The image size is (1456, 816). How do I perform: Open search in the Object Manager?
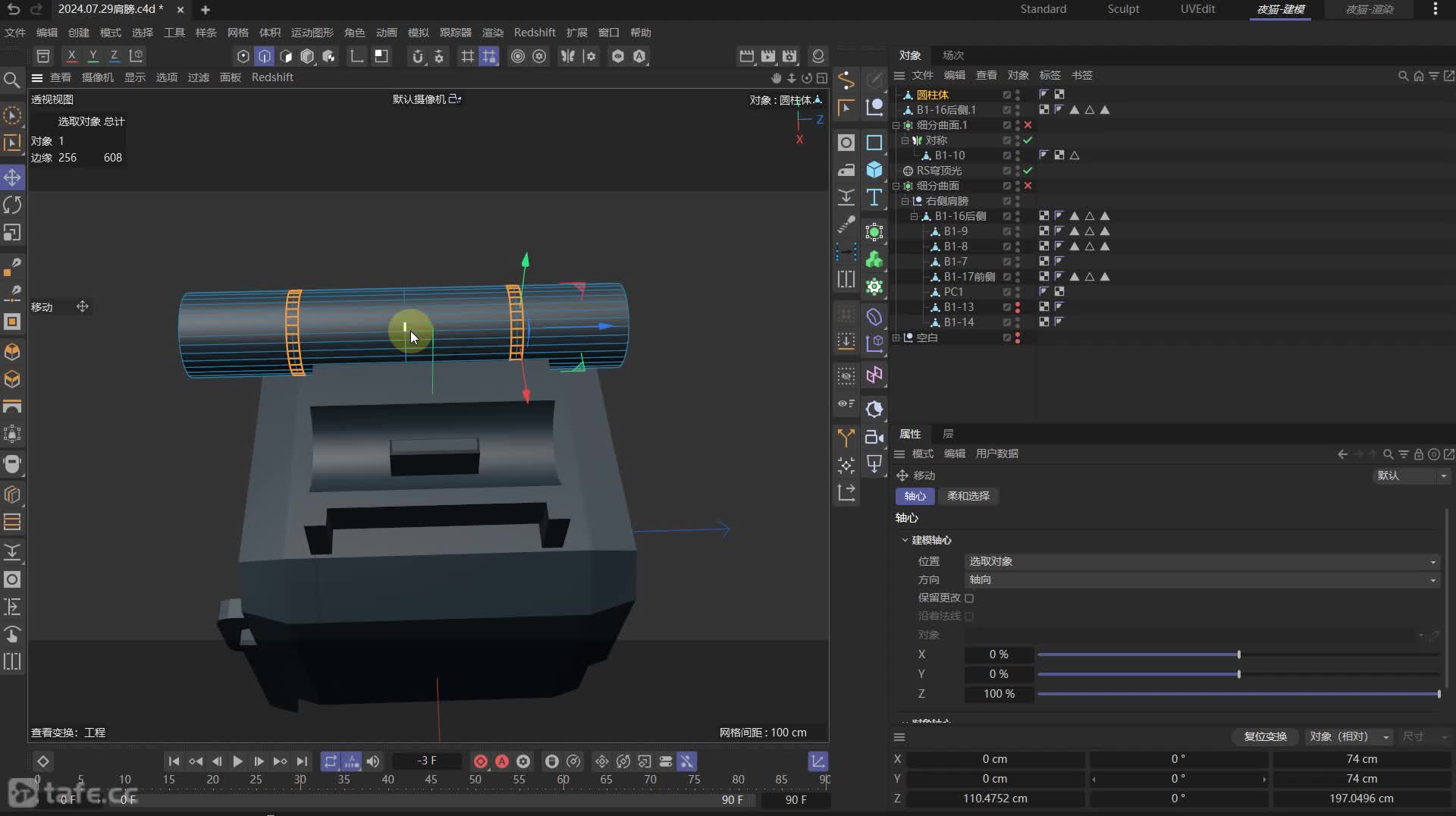[x=1403, y=76]
